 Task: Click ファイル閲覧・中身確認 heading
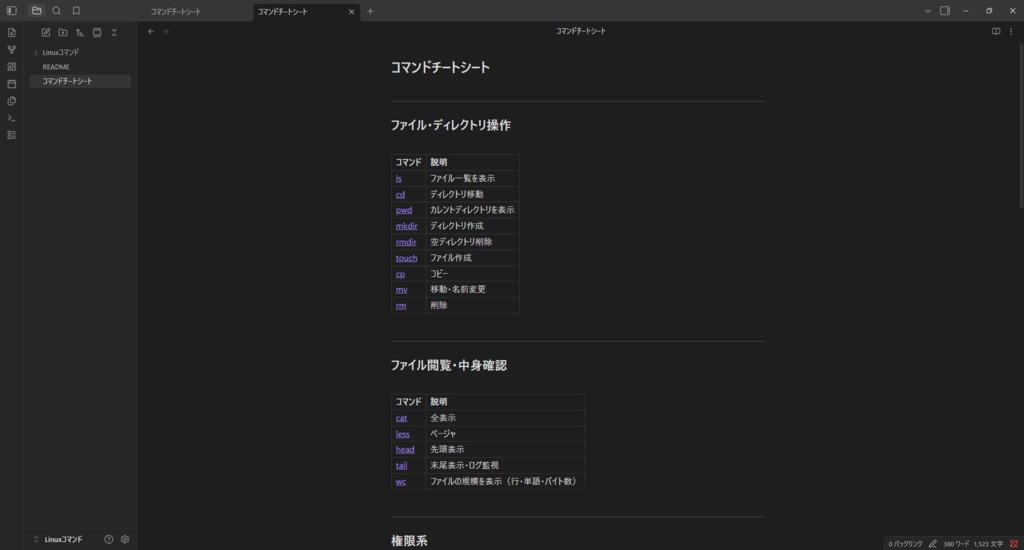tap(449, 366)
